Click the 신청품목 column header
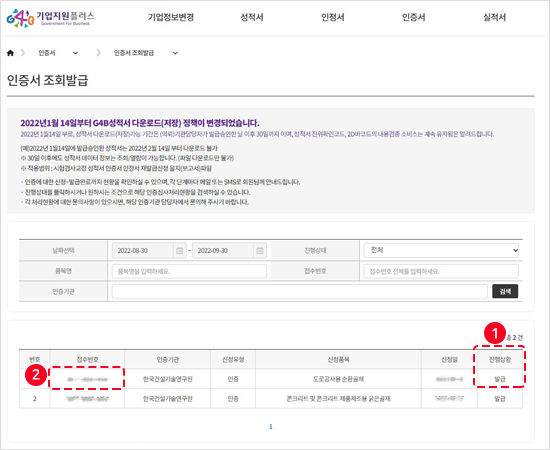This screenshot has width=550, height=450. point(338,360)
